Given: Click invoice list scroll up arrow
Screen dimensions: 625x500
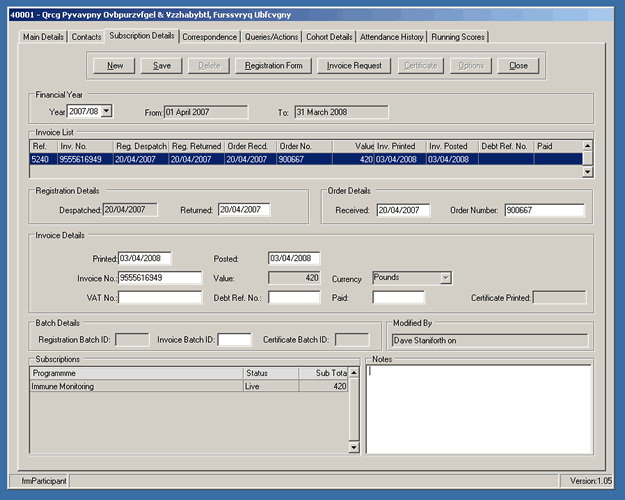Looking at the screenshot, I should [x=587, y=146].
